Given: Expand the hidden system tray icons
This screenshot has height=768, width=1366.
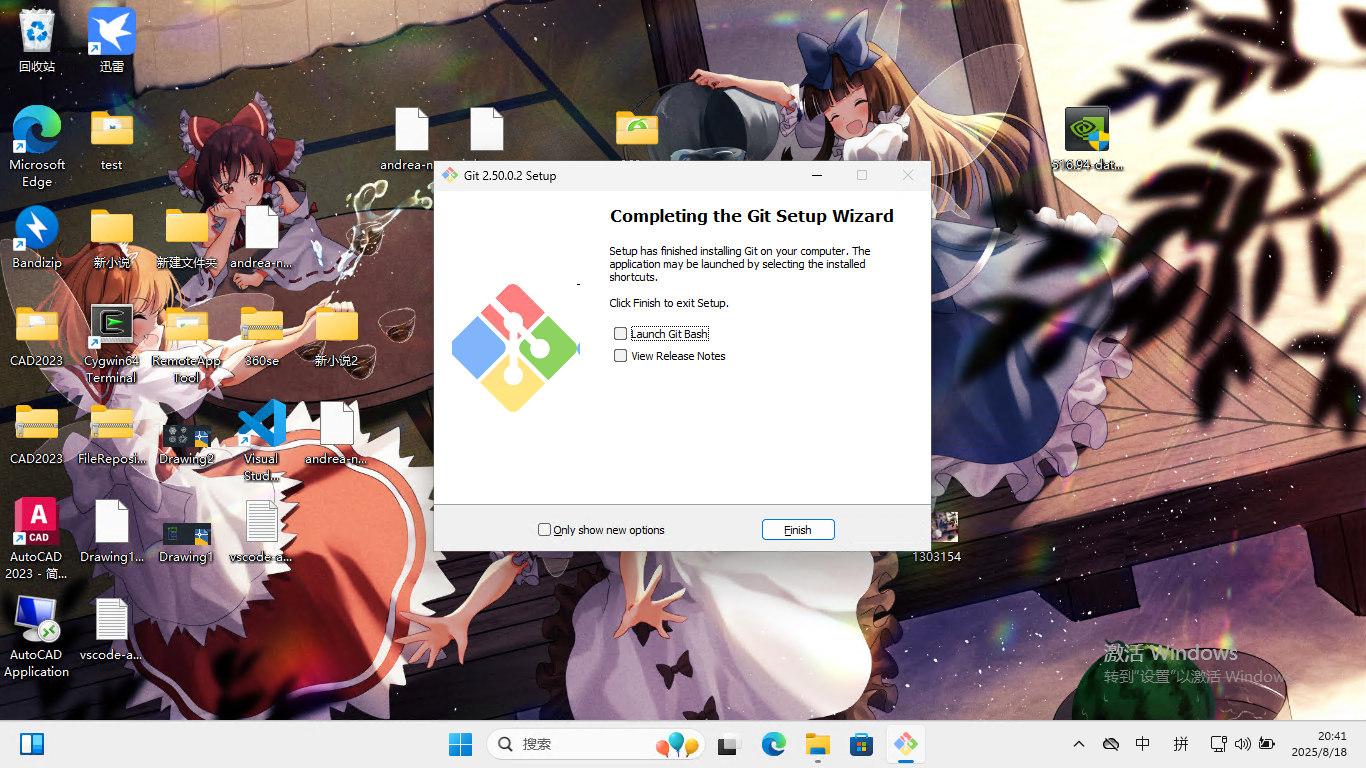Looking at the screenshot, I should [x=1078, y=744].
